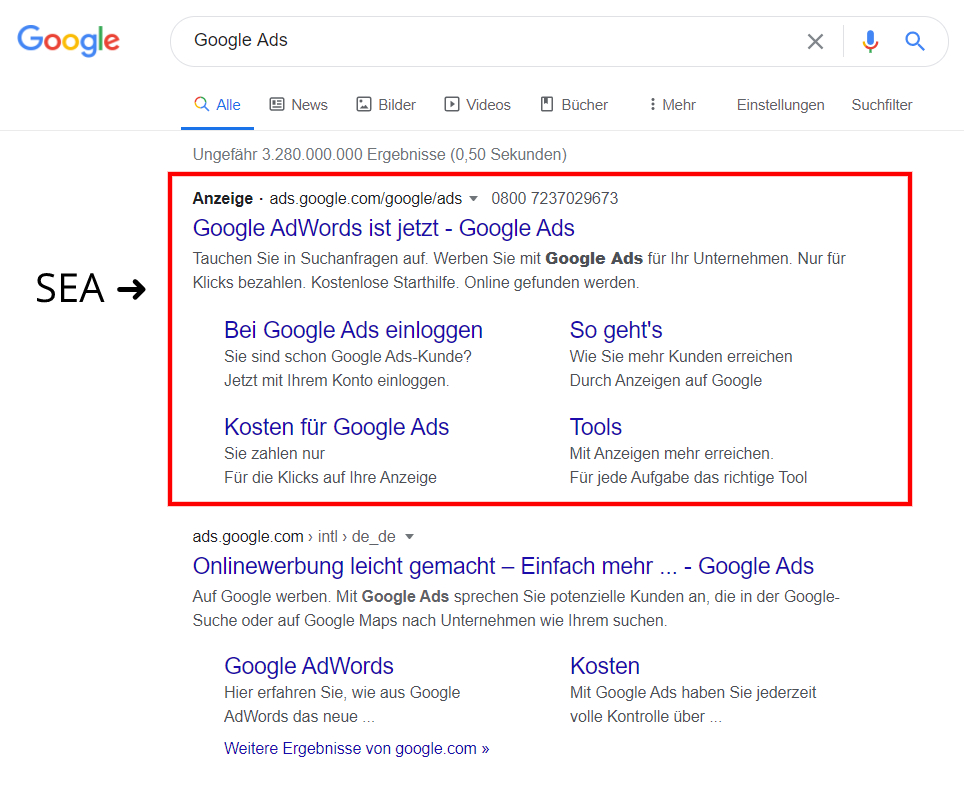Click the ad URL ads.google.com/google/ads

click(x=366, y=199)
